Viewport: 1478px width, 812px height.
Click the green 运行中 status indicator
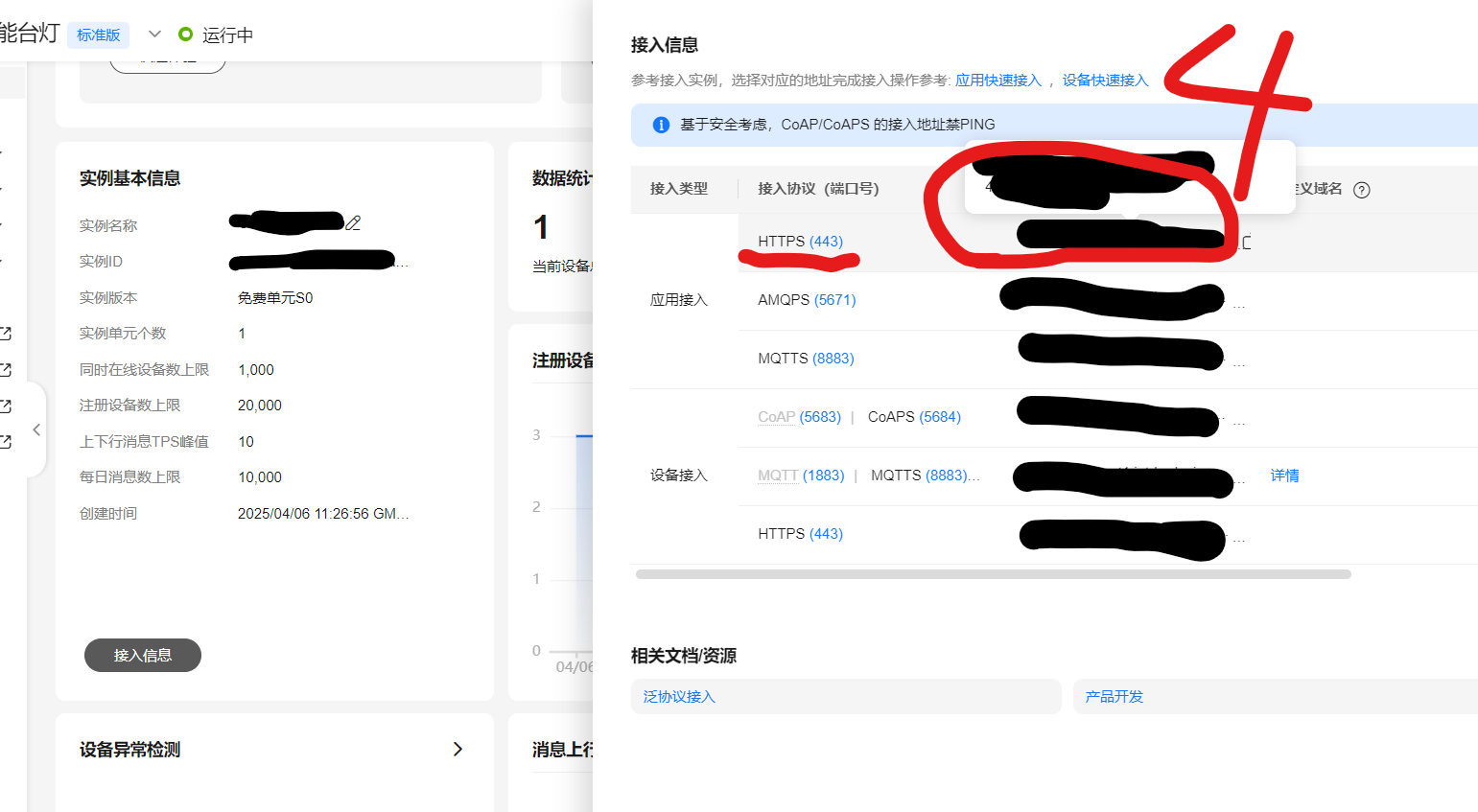click(186, 33)
